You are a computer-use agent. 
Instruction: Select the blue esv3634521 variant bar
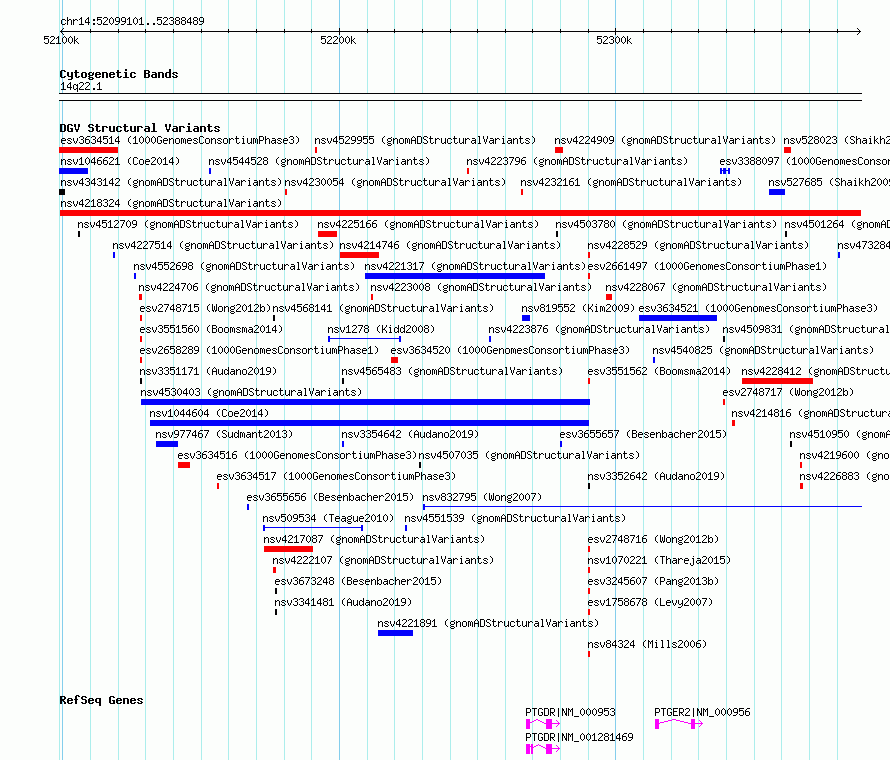click(x=678, y=318)
